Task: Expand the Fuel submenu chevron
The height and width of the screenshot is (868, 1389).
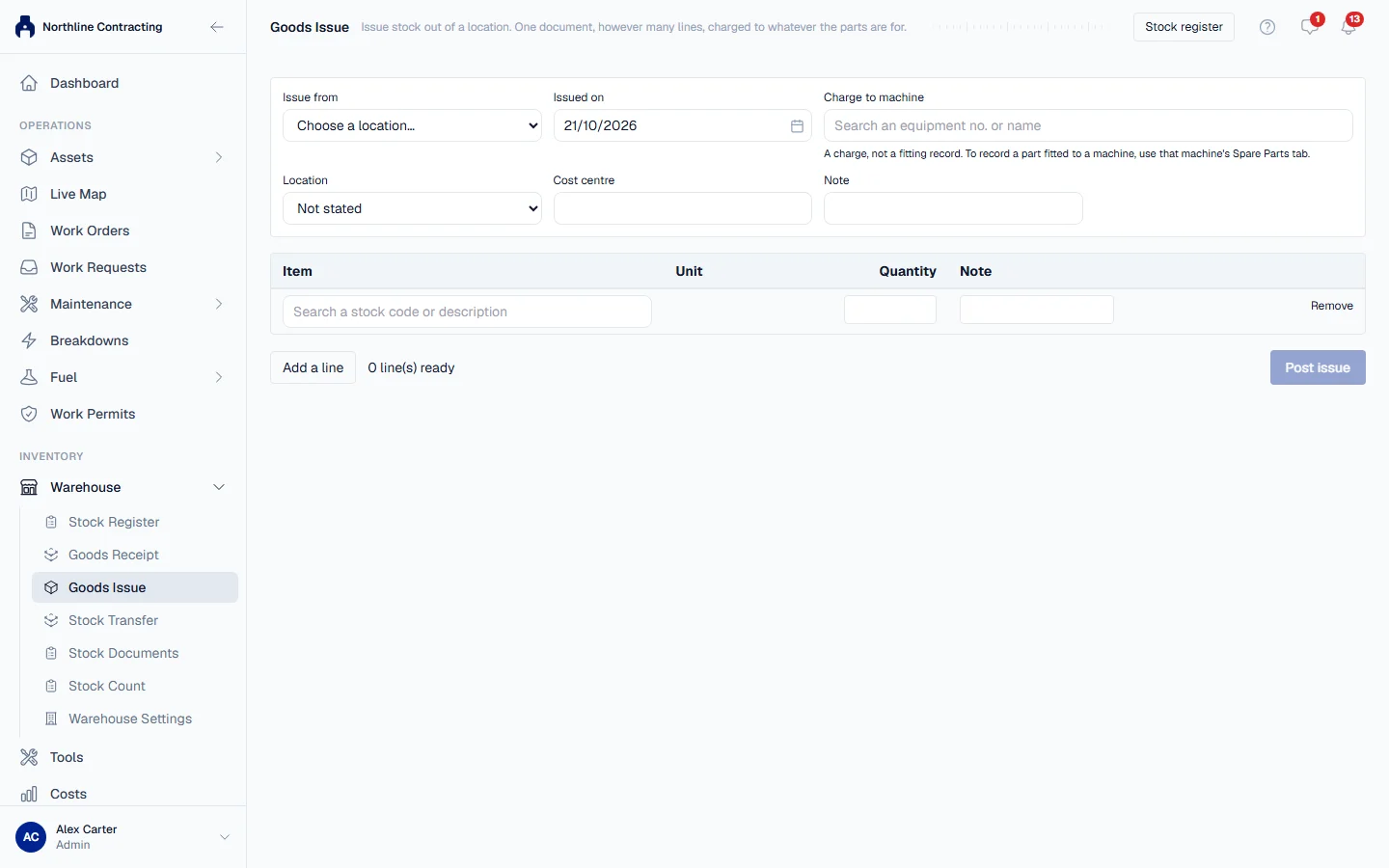Action: pyautogui.click(x=219, y=377)
